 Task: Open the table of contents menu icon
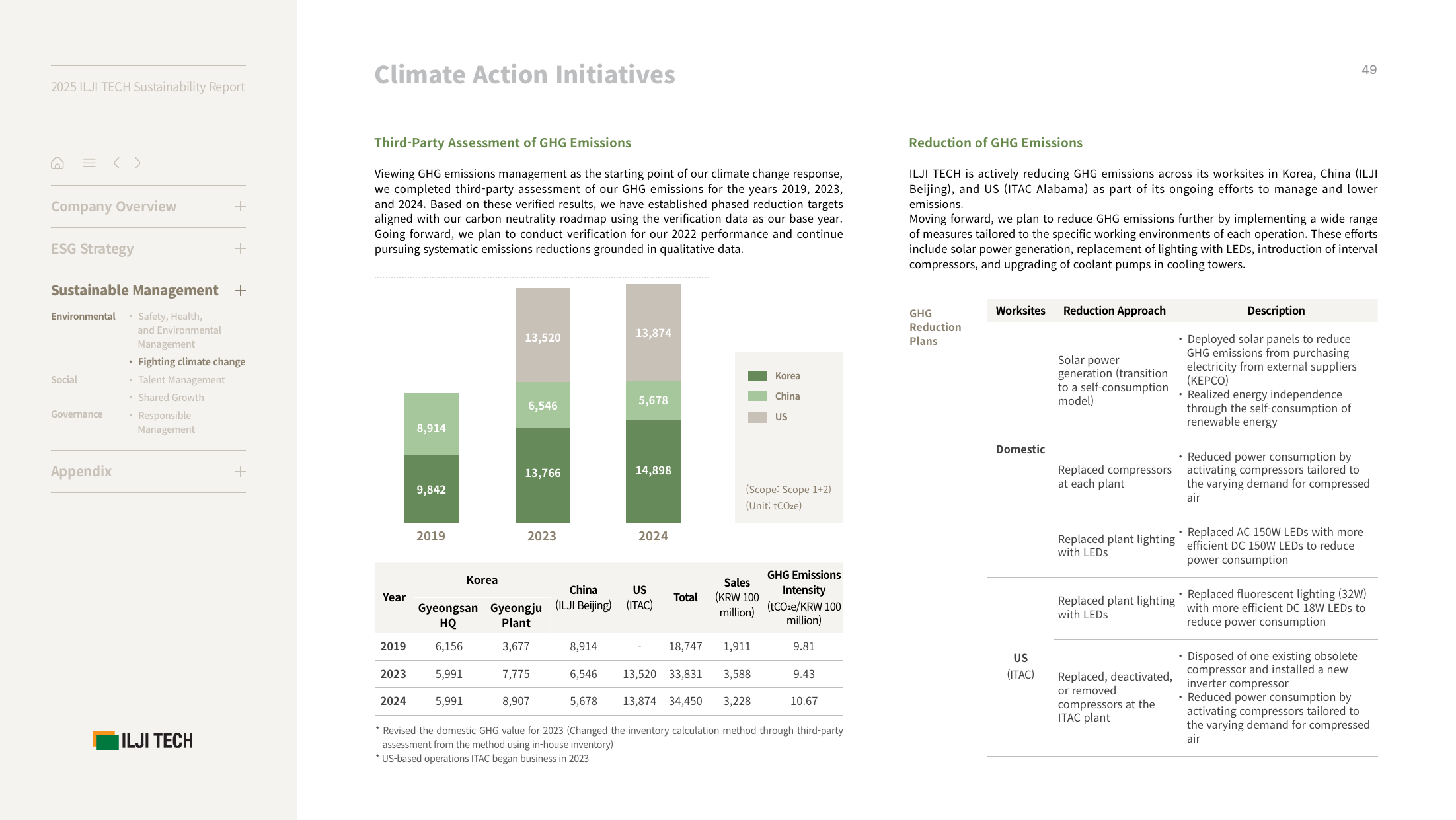pos(89,163)
